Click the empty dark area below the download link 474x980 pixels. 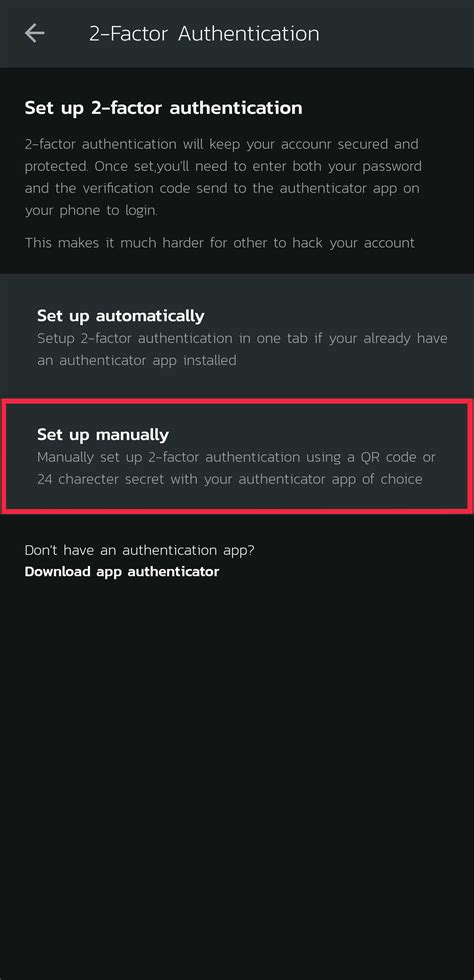[x=237, y=775]
